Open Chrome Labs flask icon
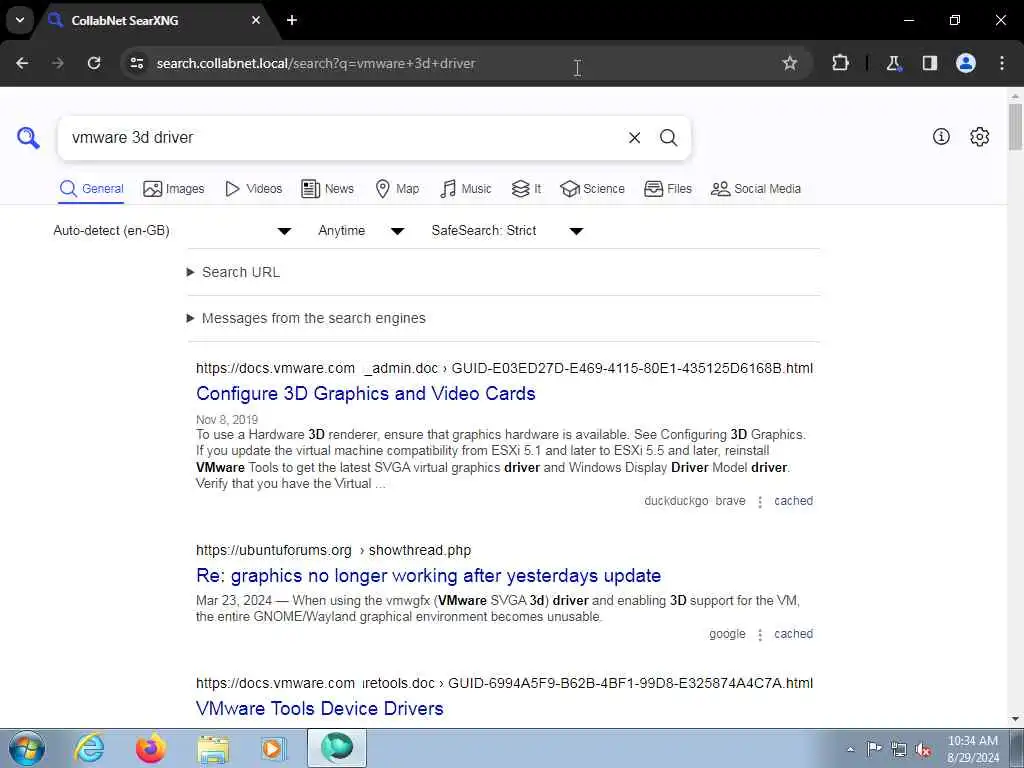1024x768 pixels. tap(893, 63)
